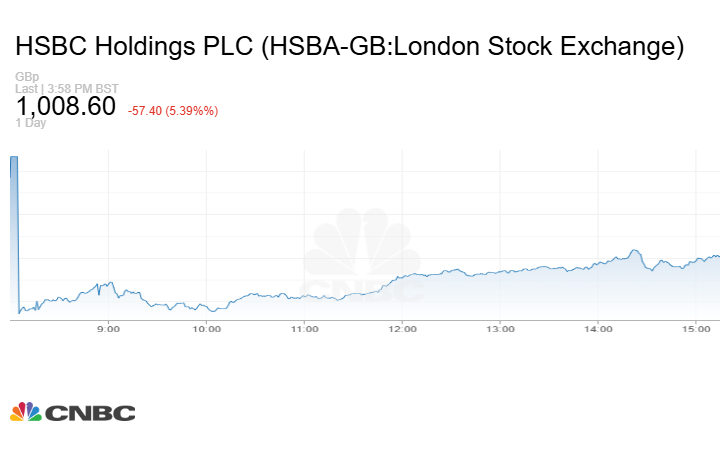
Task: Select the 1 Day range label
Action: point(31,123)
